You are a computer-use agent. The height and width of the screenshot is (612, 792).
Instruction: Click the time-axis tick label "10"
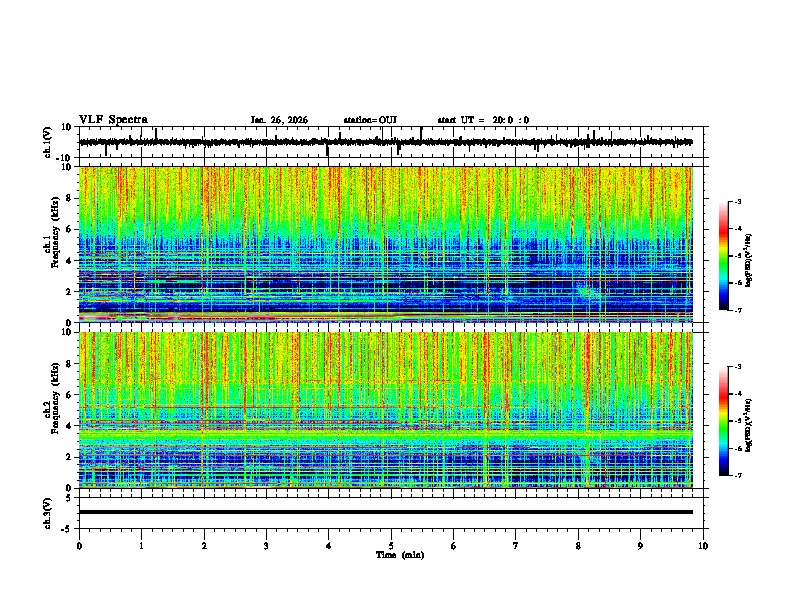[703, 546]
